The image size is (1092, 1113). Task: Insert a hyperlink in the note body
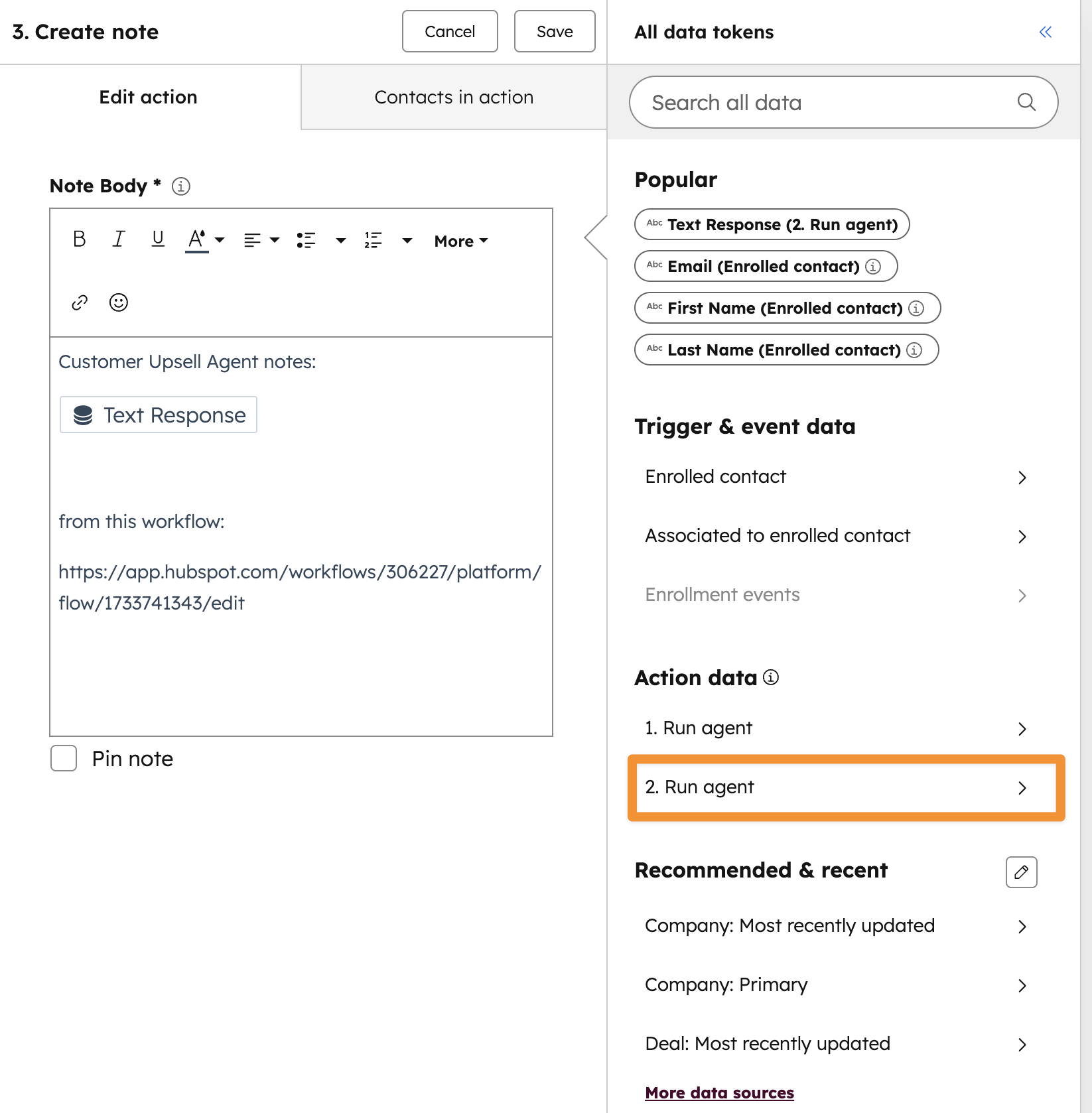[79, 302]
